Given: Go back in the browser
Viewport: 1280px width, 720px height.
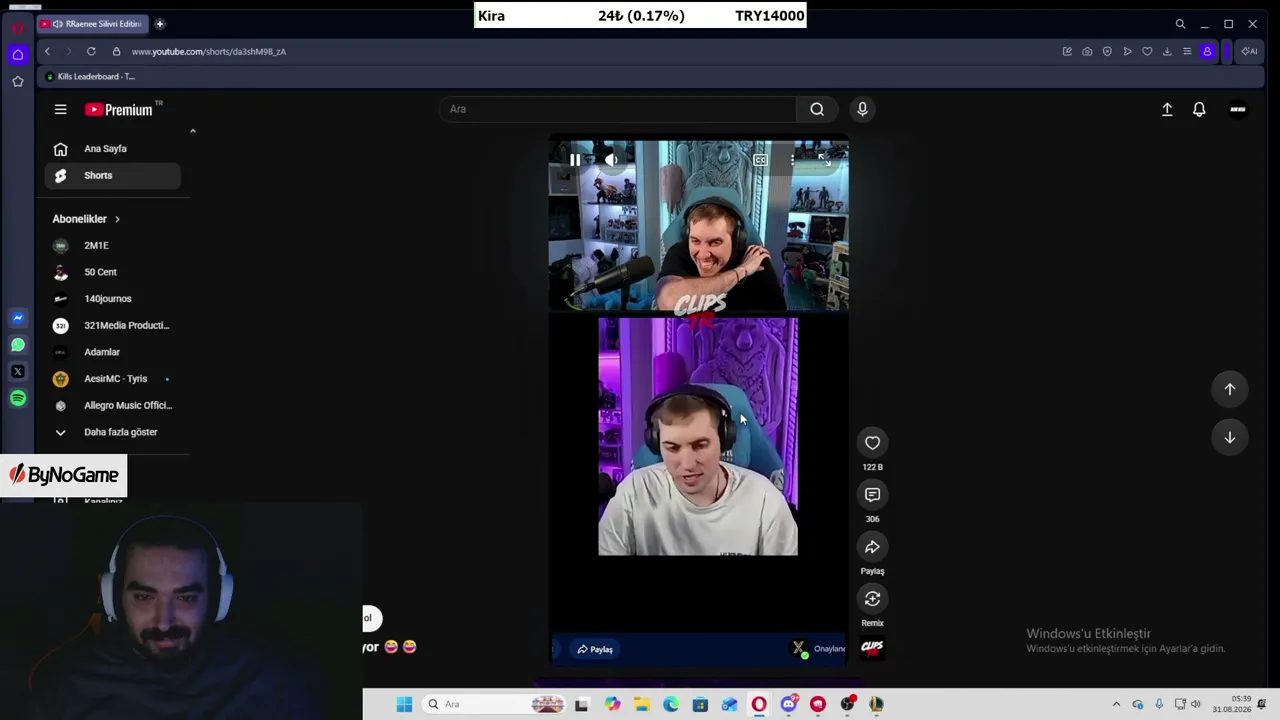Looking at the screenshot, I should tap(47, 51).
